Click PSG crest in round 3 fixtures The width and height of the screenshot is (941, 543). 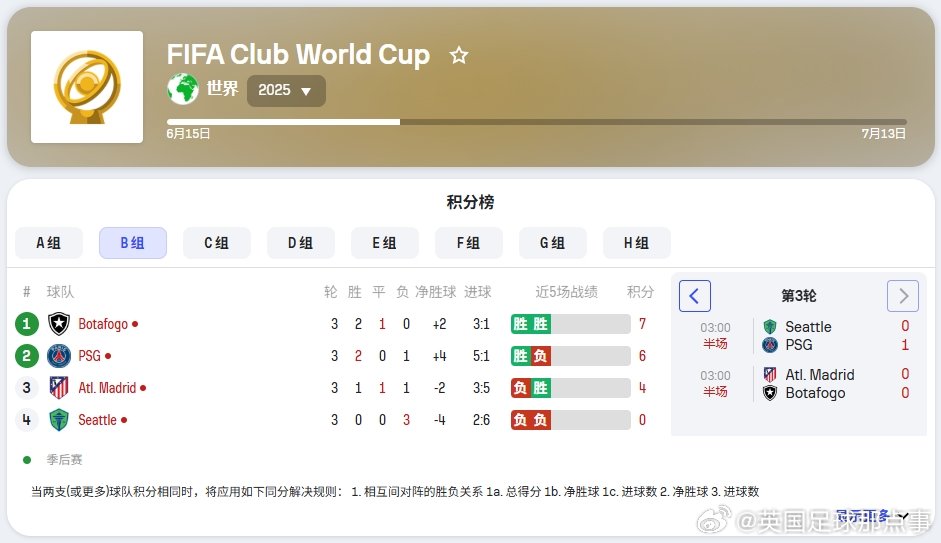pyautogui.click(x=770, y=345)
